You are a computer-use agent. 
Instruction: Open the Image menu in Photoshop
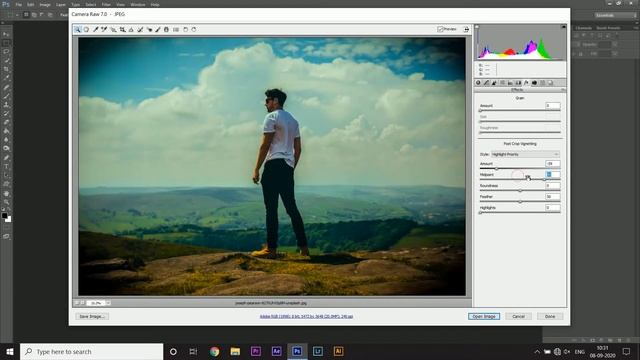point(45,4)
